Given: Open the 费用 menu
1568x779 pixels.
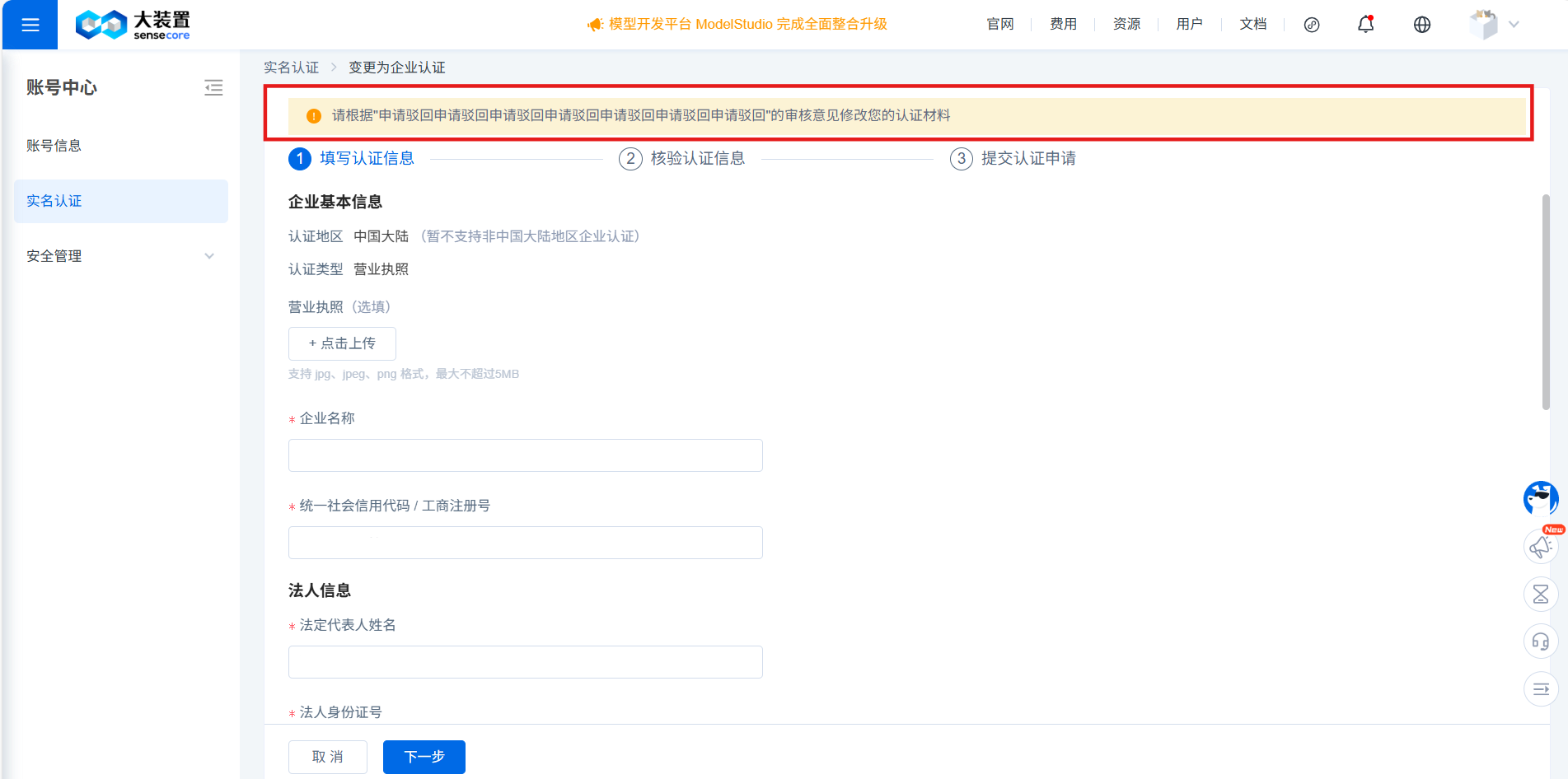Looking at the screenshot, I should click(x=1063, y=25).
